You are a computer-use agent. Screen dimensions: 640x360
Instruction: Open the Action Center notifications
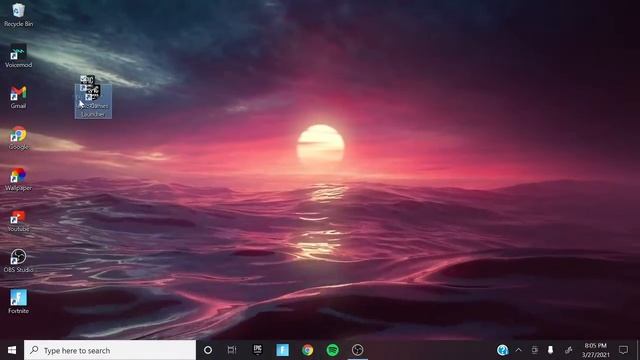pyautogui.click(x=623, y=350)
